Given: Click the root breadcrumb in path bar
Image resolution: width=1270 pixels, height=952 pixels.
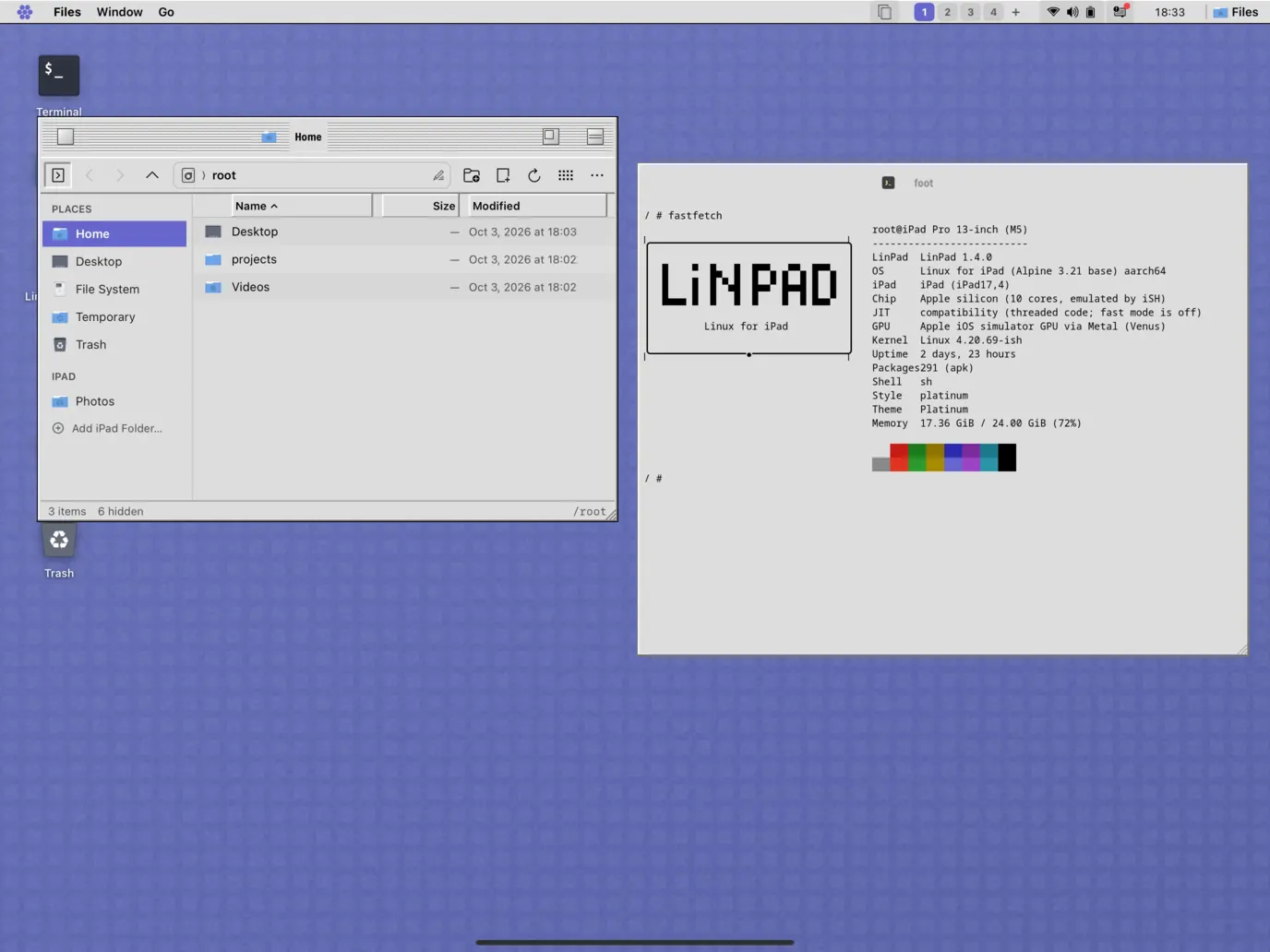Looking at the screenshot, I should [x=224, y=175].
